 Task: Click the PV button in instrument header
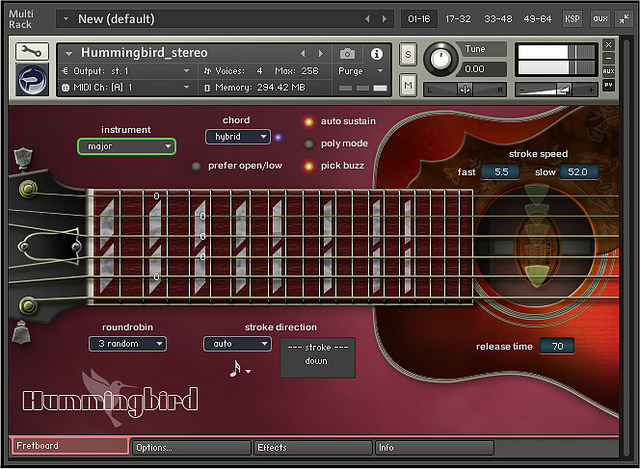(x=608, y=85)
